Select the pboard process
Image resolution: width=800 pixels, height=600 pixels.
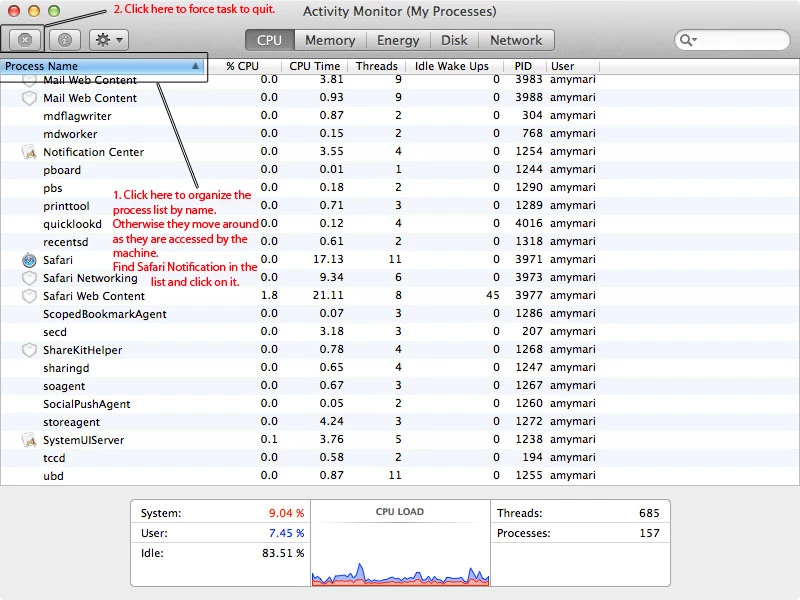coord(400,169)
